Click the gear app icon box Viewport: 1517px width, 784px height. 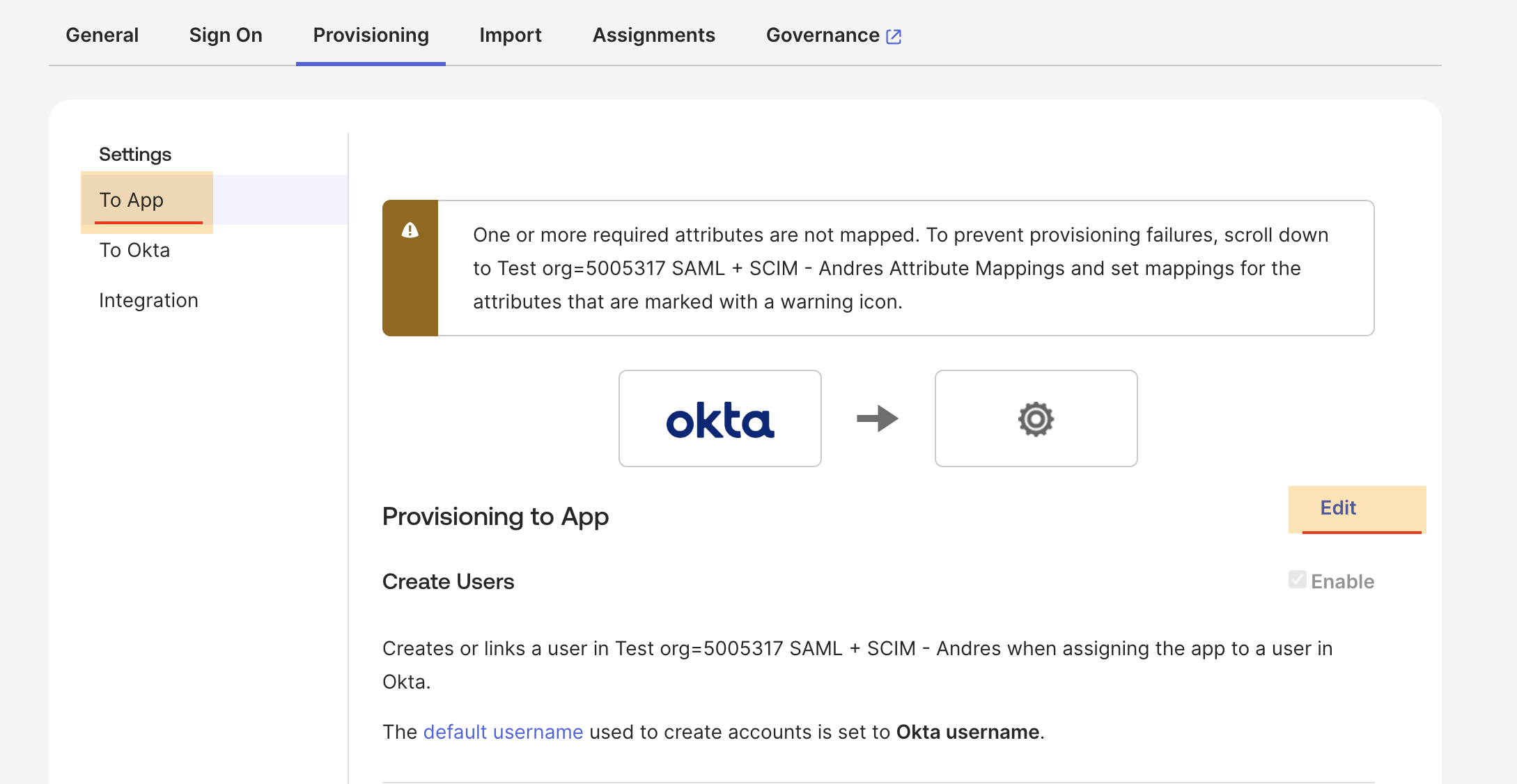pos(1036,418)
